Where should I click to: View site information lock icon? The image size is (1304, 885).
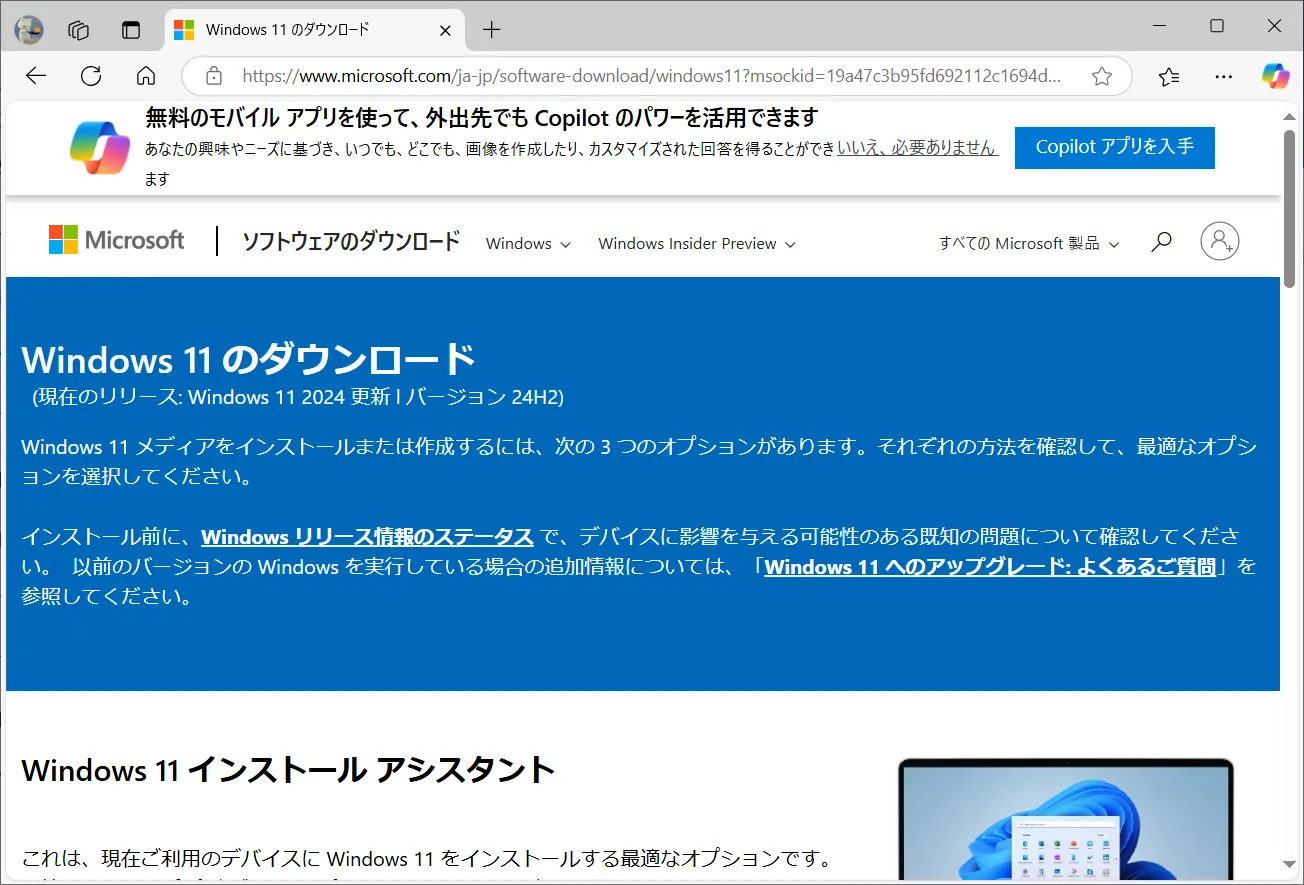213,76
